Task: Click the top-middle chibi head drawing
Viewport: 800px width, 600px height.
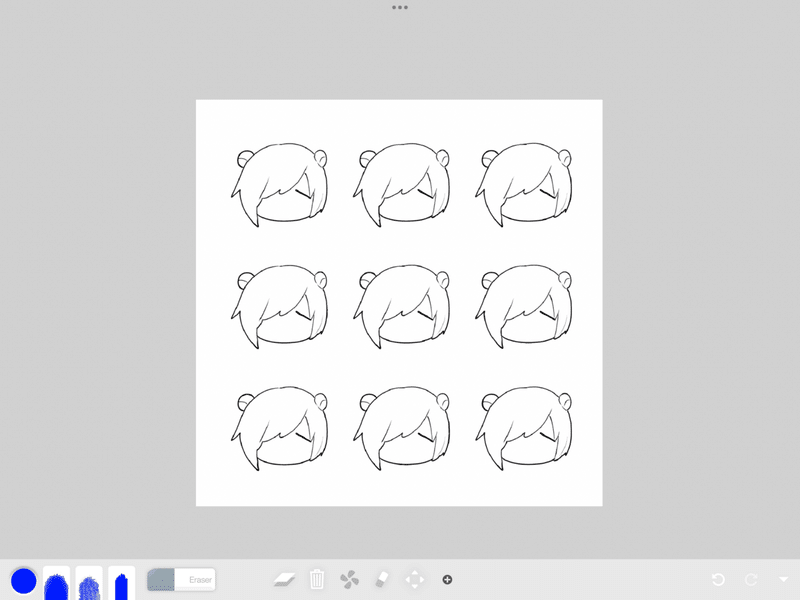Action: pyautogui.click(x=402, y=185)
